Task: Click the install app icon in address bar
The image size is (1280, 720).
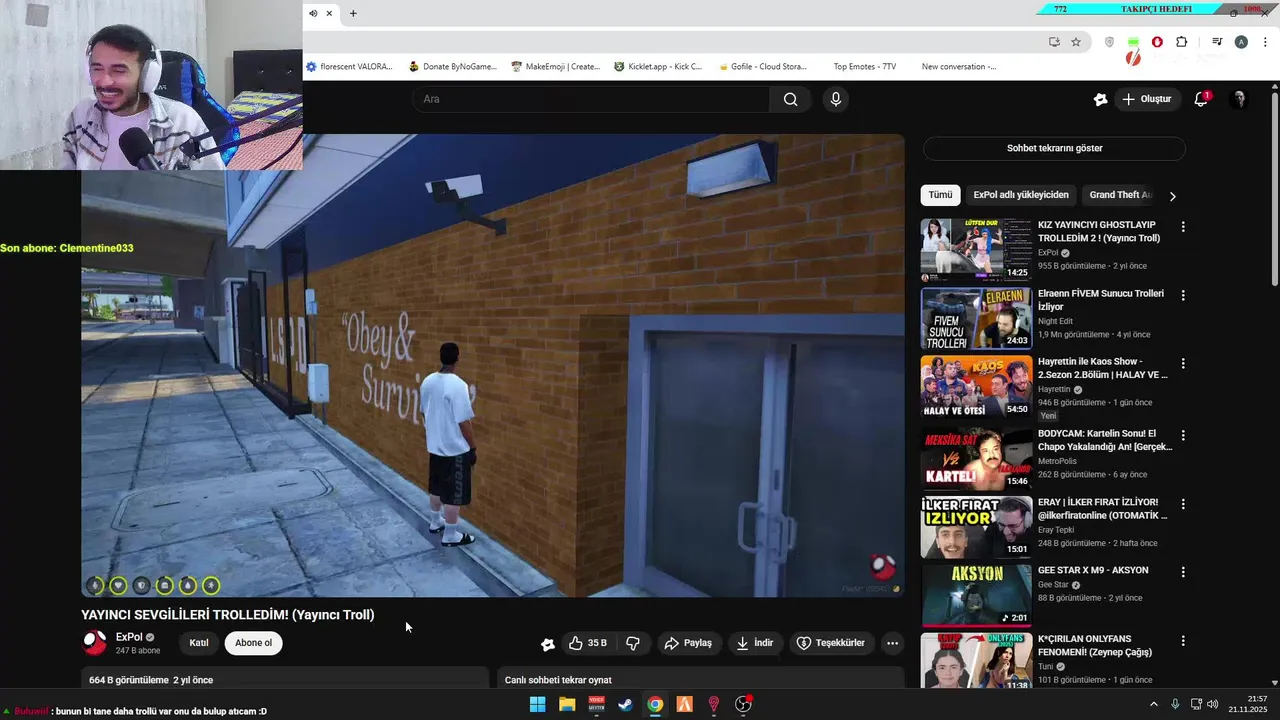Action: point(1054,42)
